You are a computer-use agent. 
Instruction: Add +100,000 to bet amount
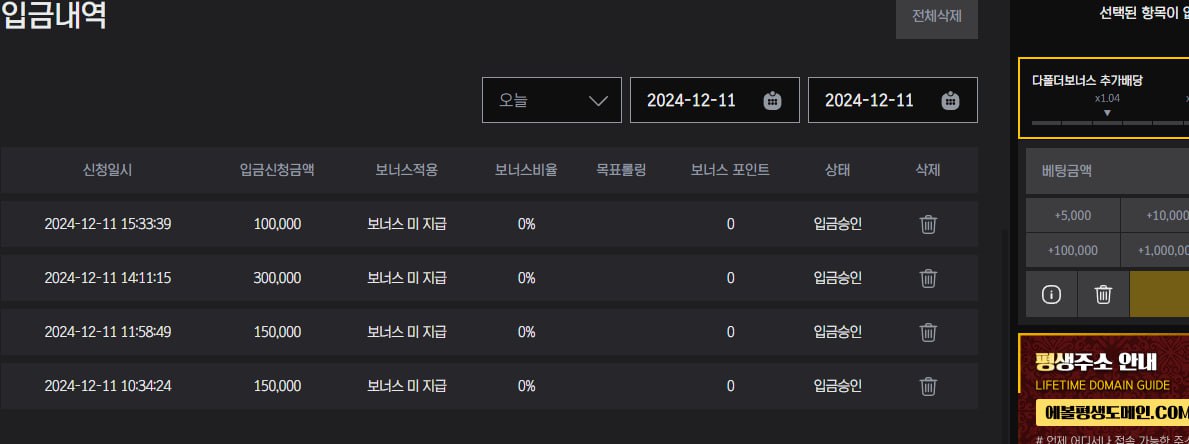(x=1073, y=250)
